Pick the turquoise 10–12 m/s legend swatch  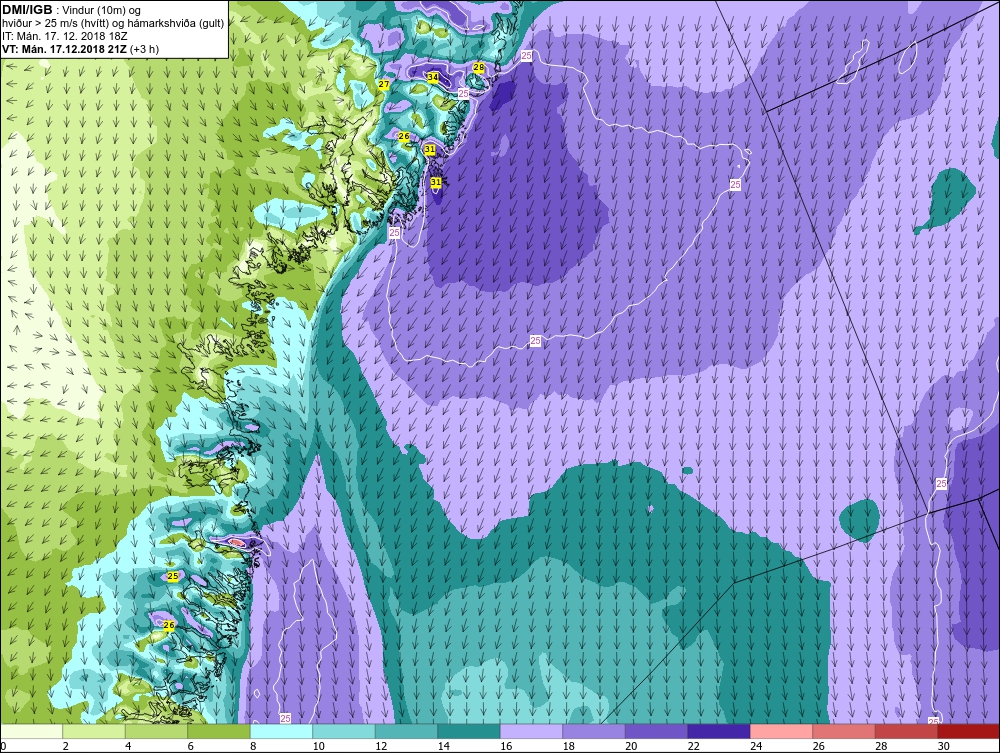[x=344, y=731]
